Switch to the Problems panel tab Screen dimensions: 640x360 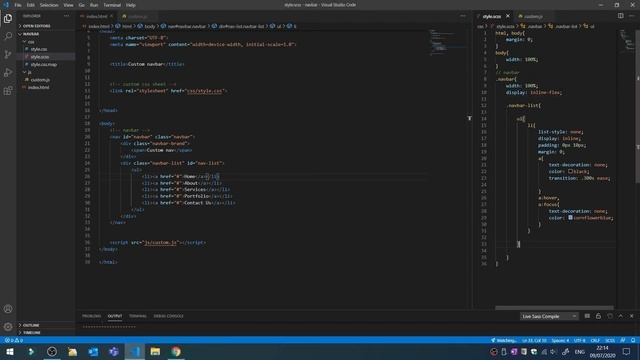click(x=91, y=316)
